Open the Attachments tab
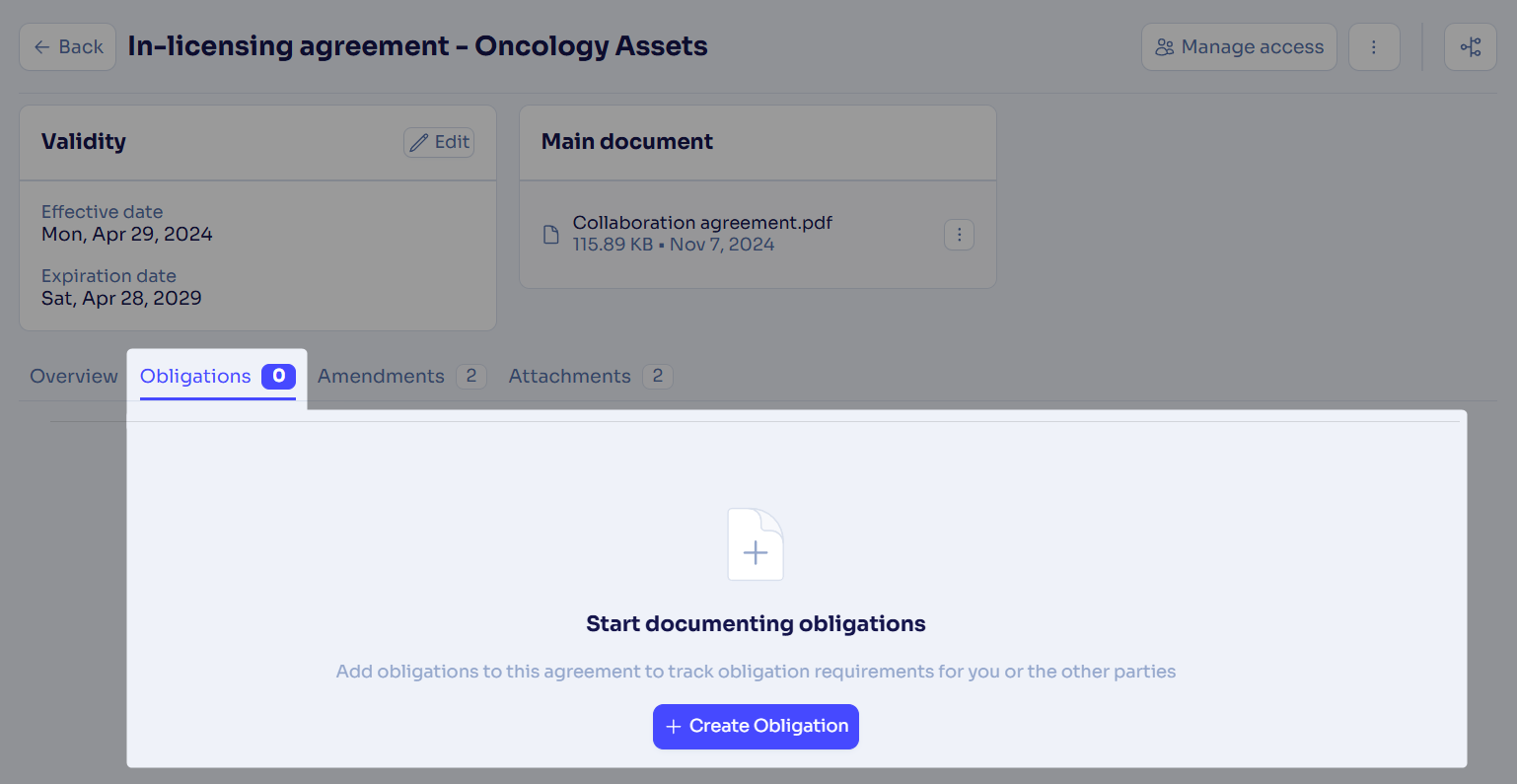This screenshot has height=784, width=1517. pos(591,376)
